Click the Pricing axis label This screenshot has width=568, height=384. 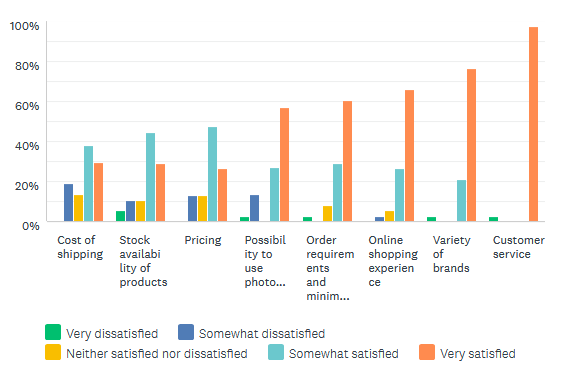point(203,240)
